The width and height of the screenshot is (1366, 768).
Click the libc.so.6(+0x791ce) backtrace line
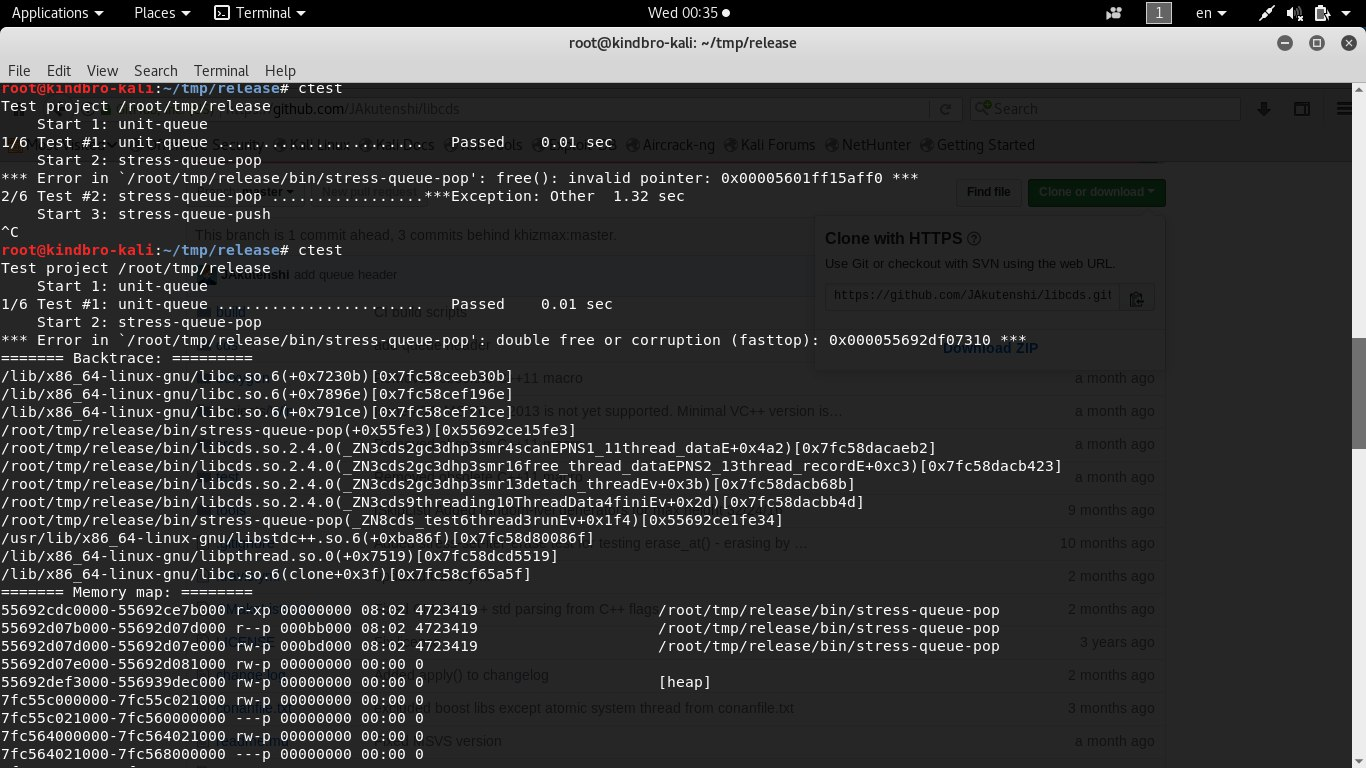(x=257, y=412)
